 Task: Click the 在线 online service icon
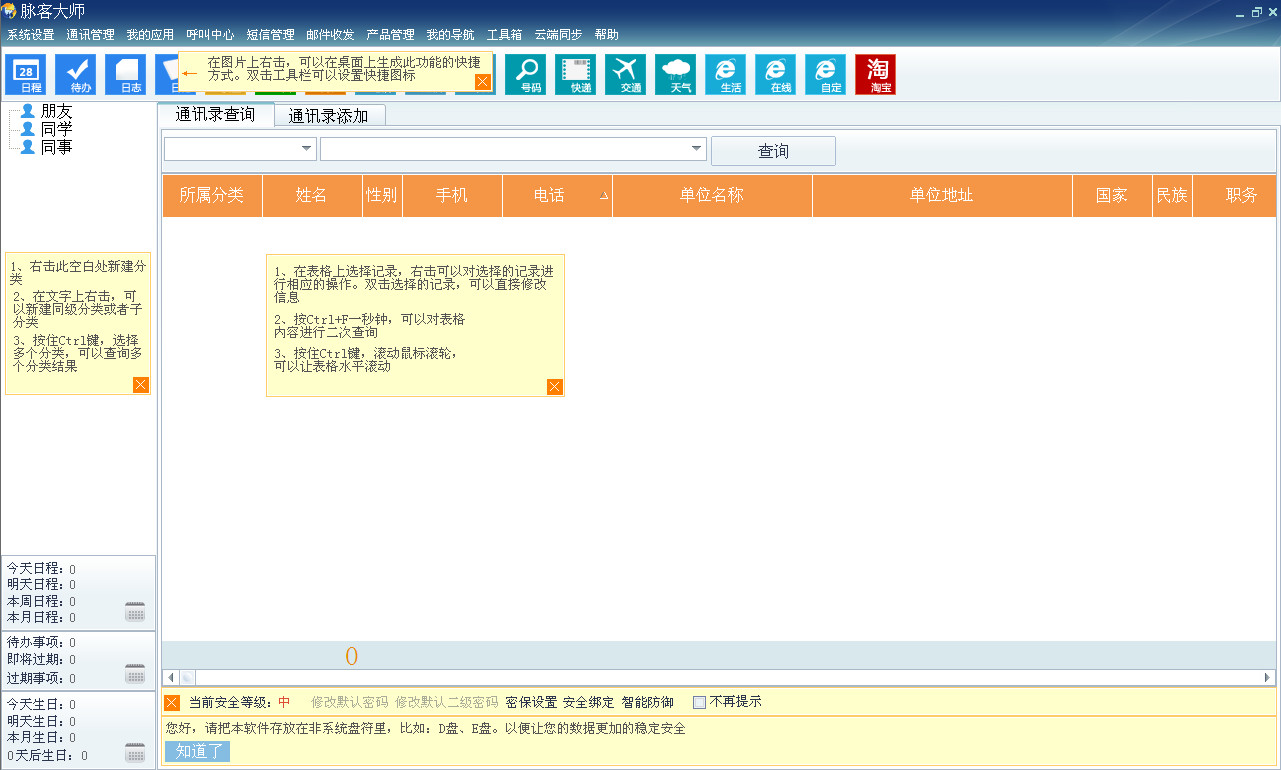775,74
